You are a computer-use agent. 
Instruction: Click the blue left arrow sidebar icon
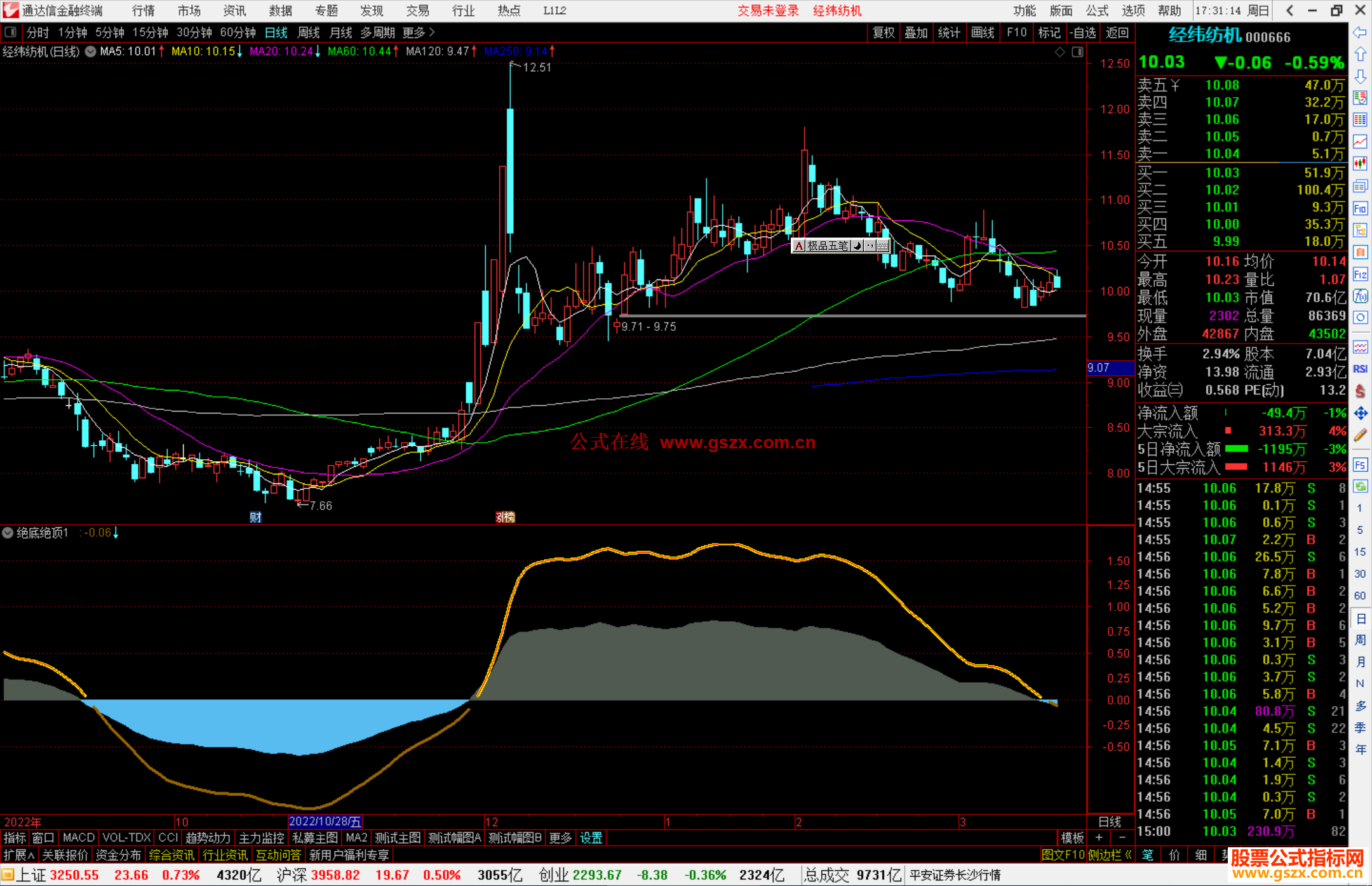click(x=1360, y=32)
